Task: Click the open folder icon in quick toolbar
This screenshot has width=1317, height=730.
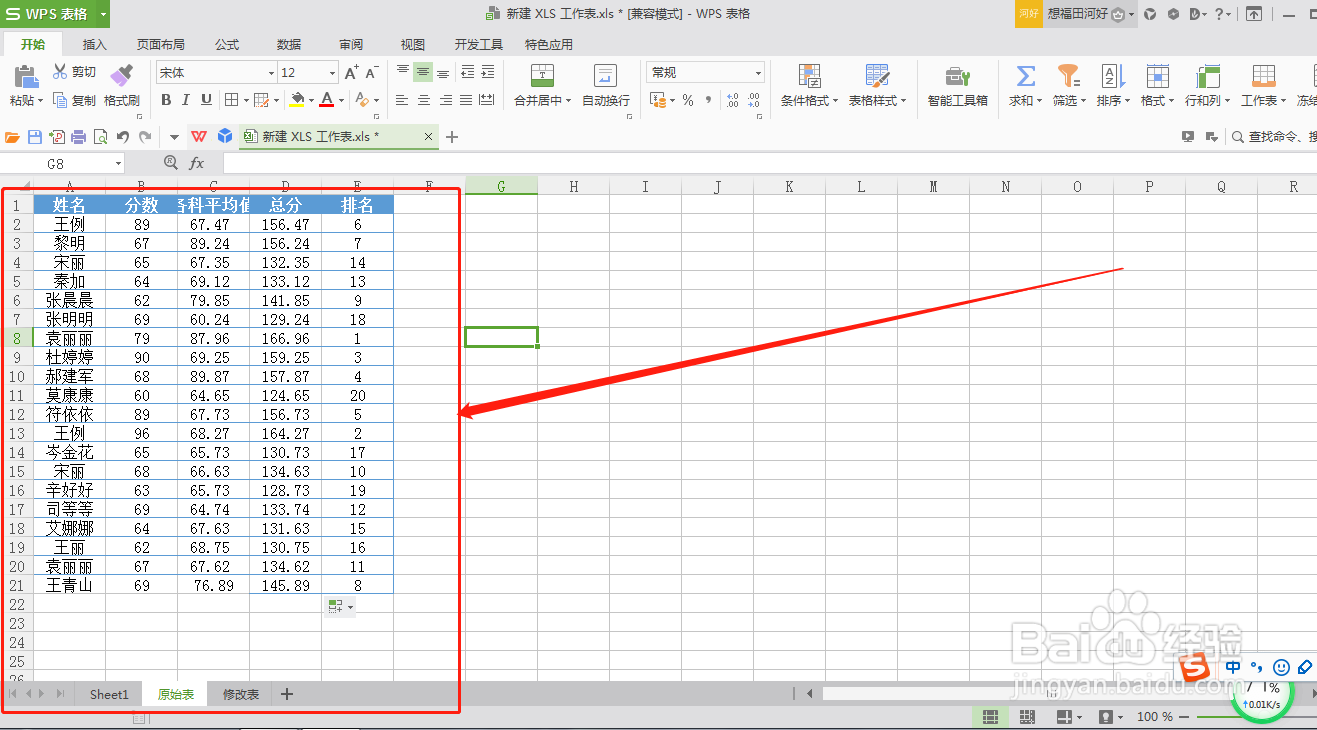Action: pos(13,137)
